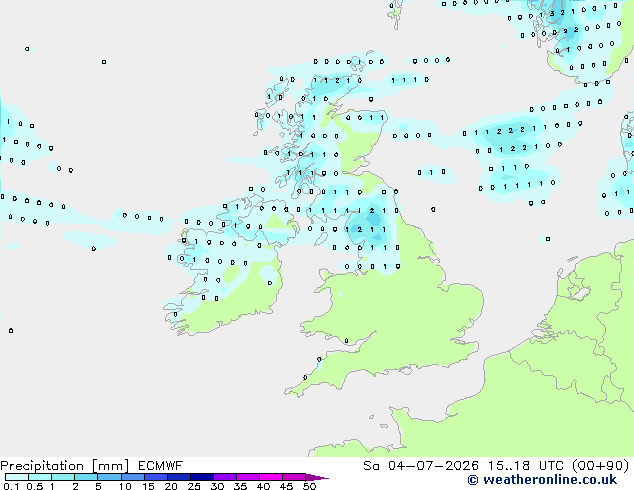634x490 pixels.
Task: Click the legend label '40'
Action: tap(263, 486)
